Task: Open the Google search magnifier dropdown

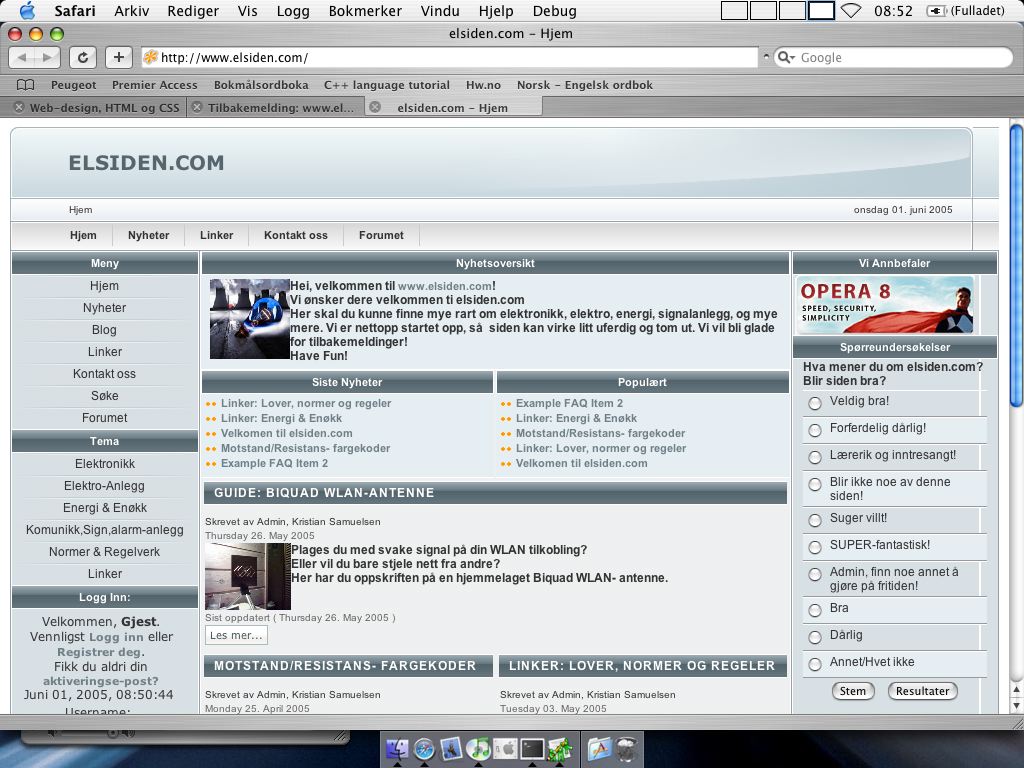Action: (786, 57)
